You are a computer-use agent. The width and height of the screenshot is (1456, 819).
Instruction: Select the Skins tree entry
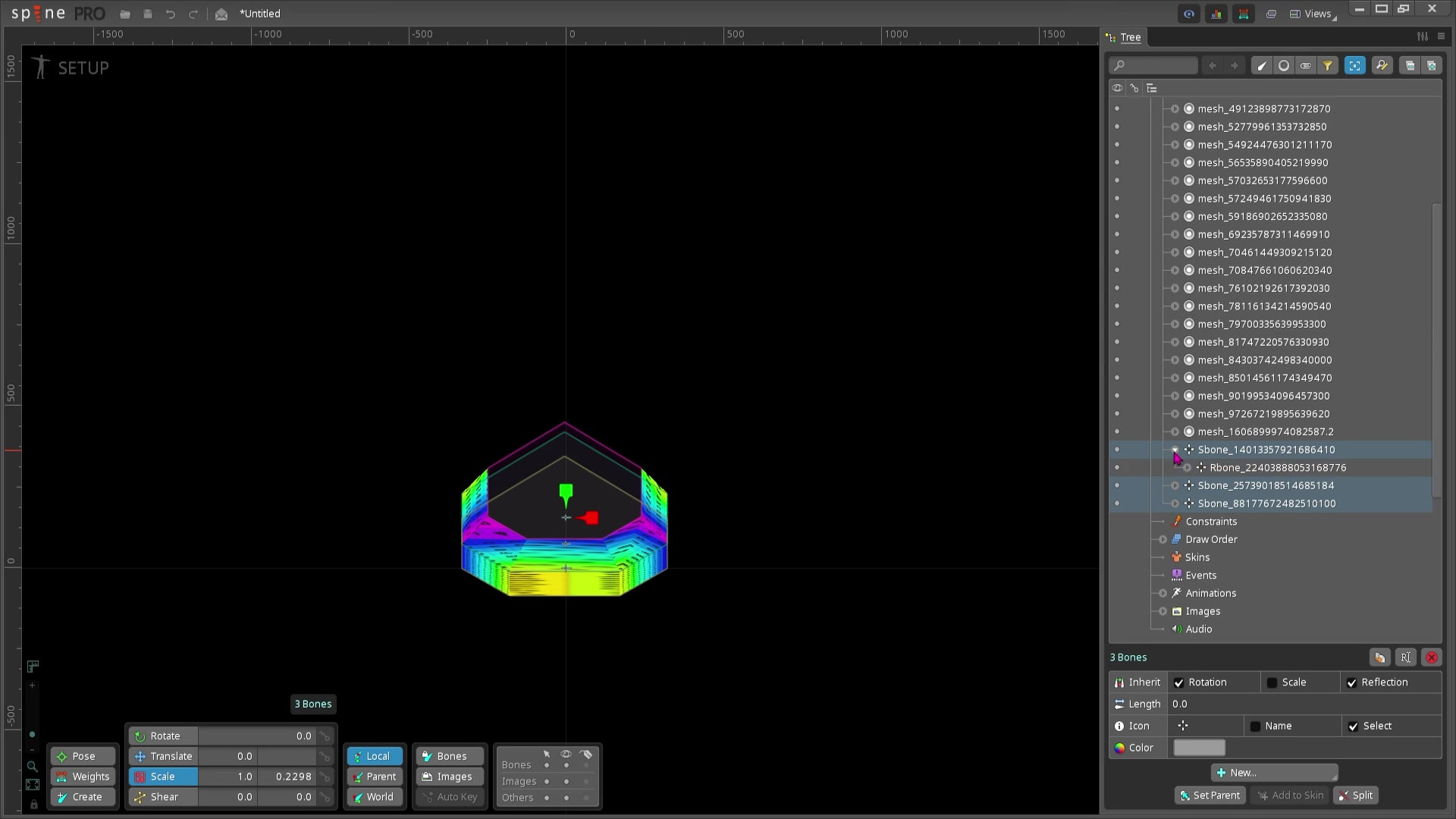coord(1197,557)
